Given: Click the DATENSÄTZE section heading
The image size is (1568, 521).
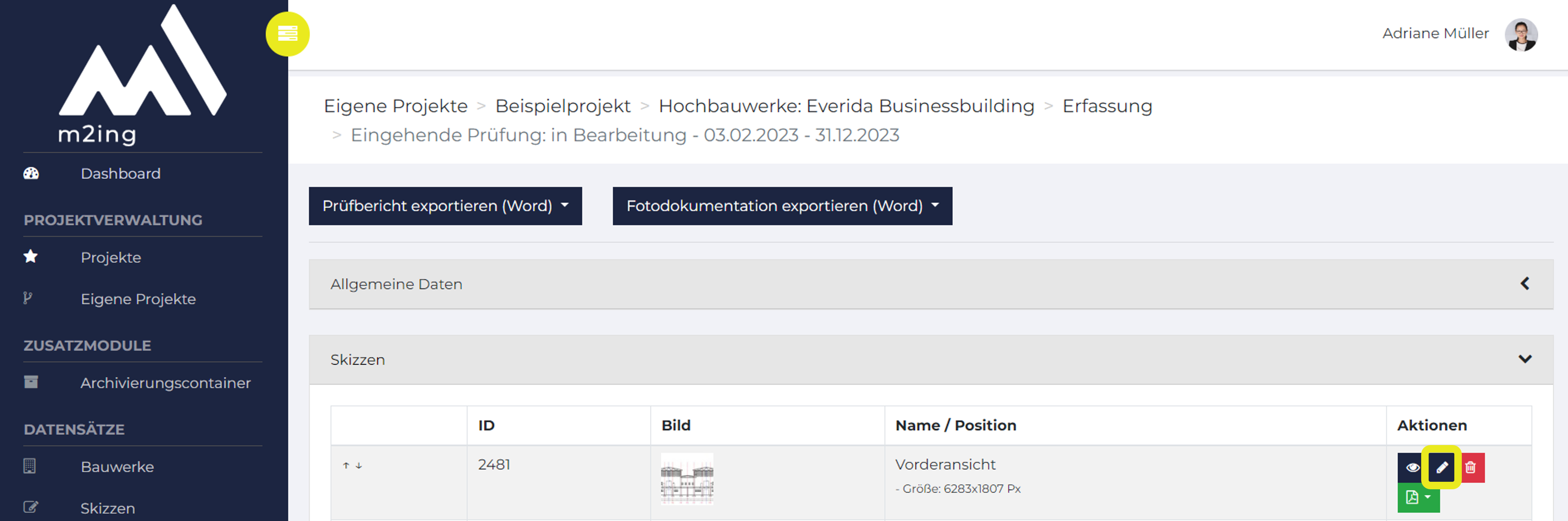Looking at the screenshot, I should coord(74,429).
